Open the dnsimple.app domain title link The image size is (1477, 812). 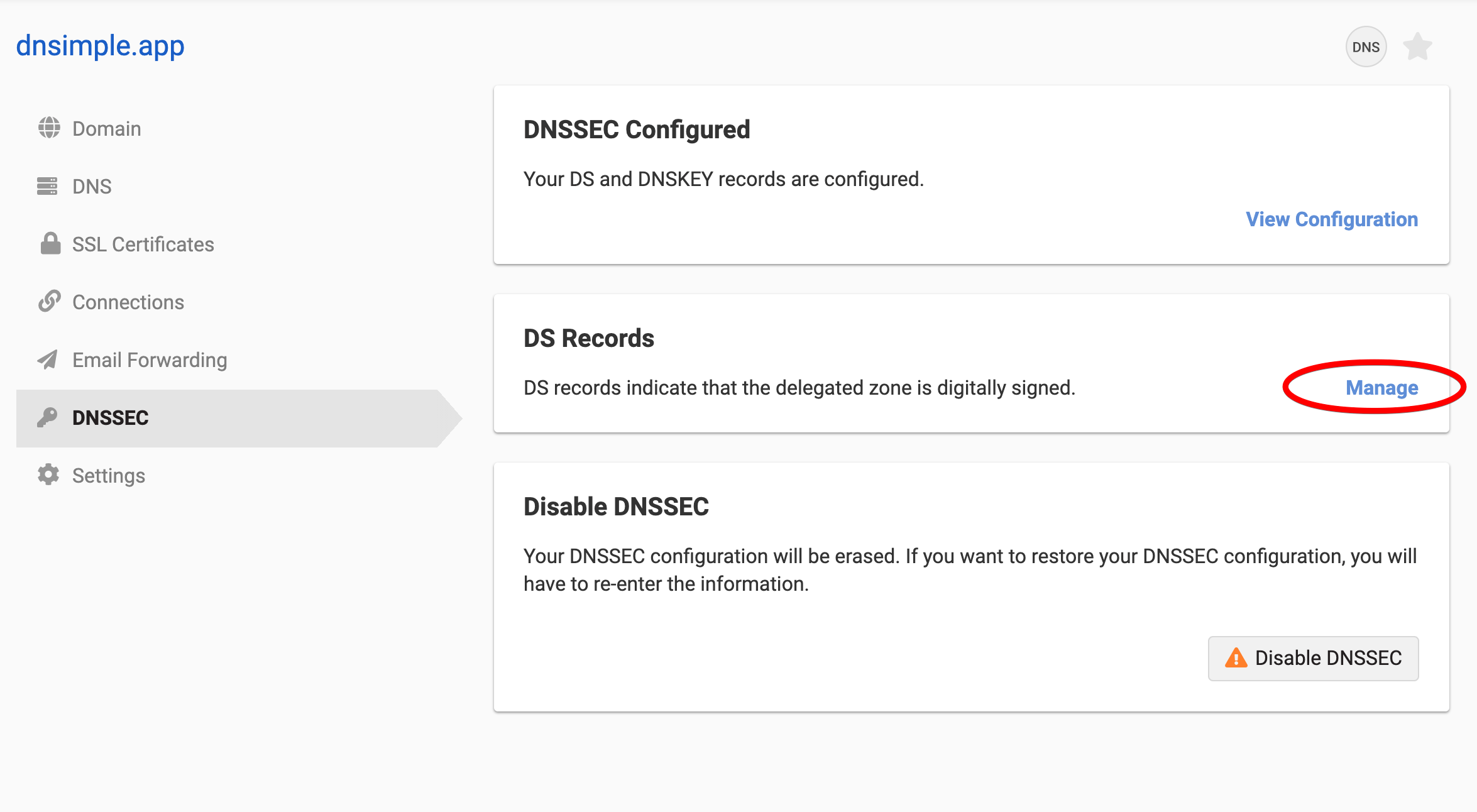[x=101, y=46]
